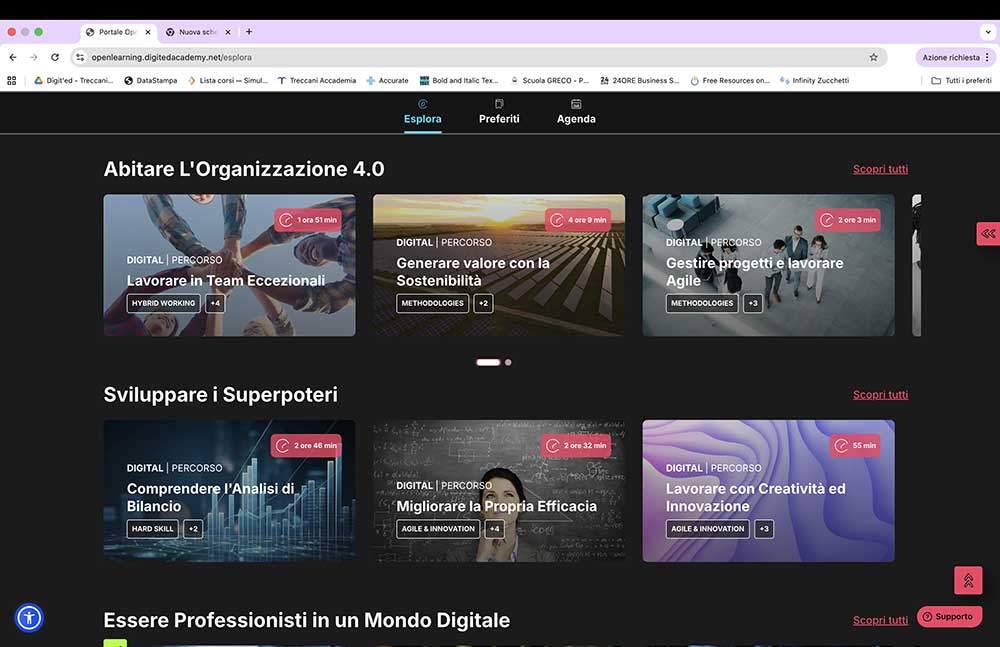The height and width of the screenshot is (647, 1000).
Task: Expand the +4 tags on Lavorare in Team Eccezionali
Action: 215,303
